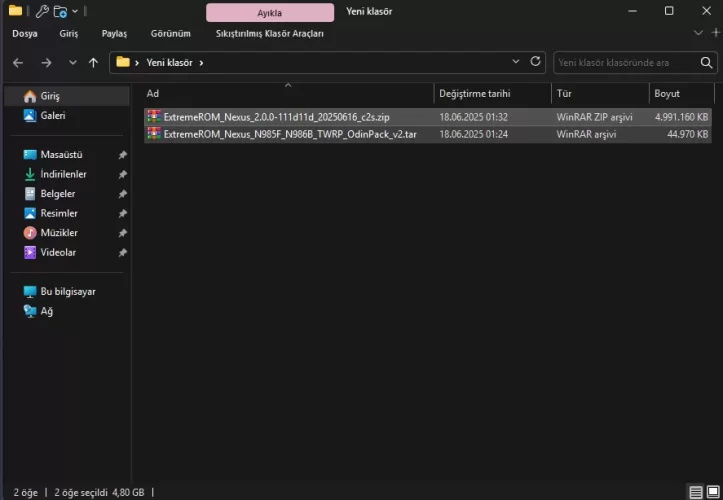Open the recent locations dropdown
Image resolution: width=723 pixels, height=500 pixels.
pyautogui.click(x=73, y=63)
